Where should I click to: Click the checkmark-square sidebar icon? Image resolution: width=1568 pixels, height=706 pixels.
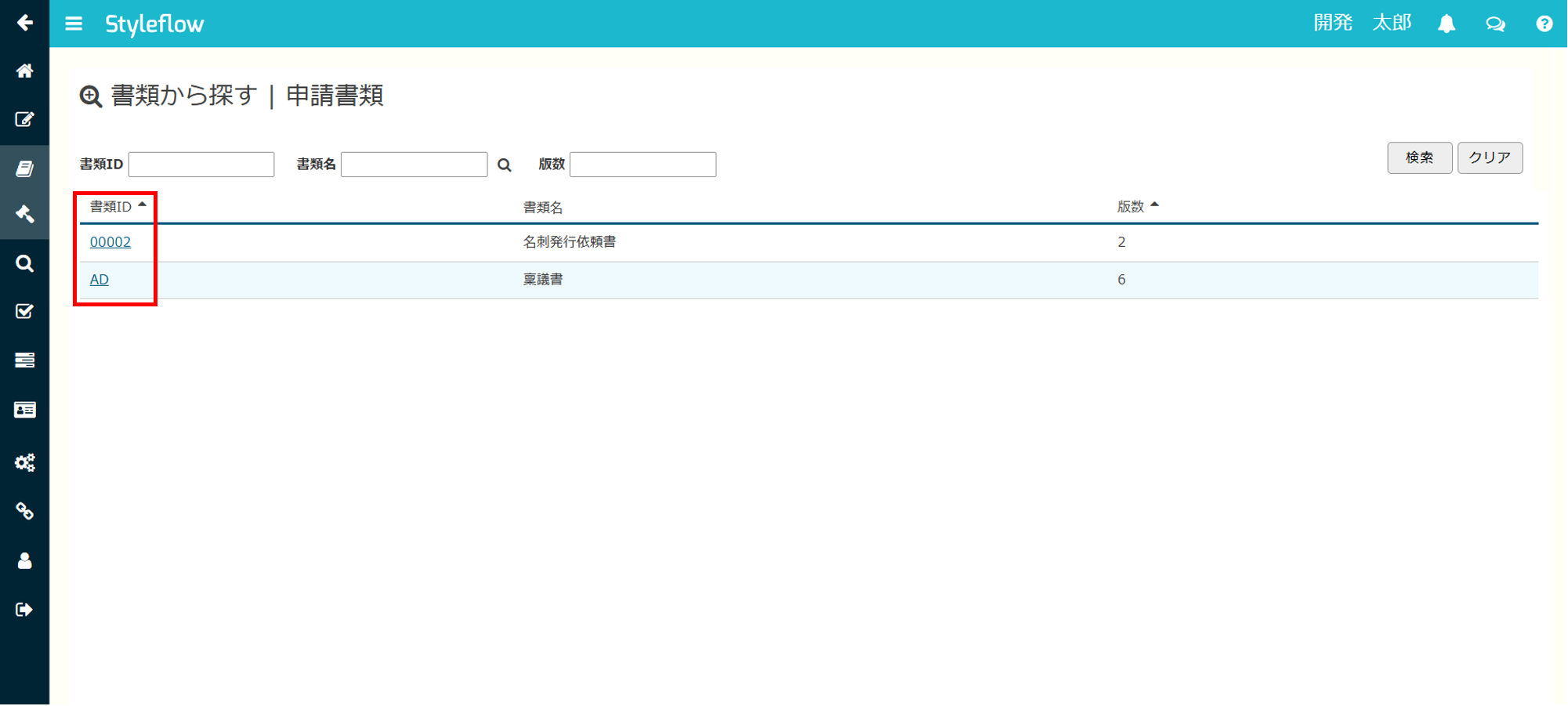click(x=24, y=311)
